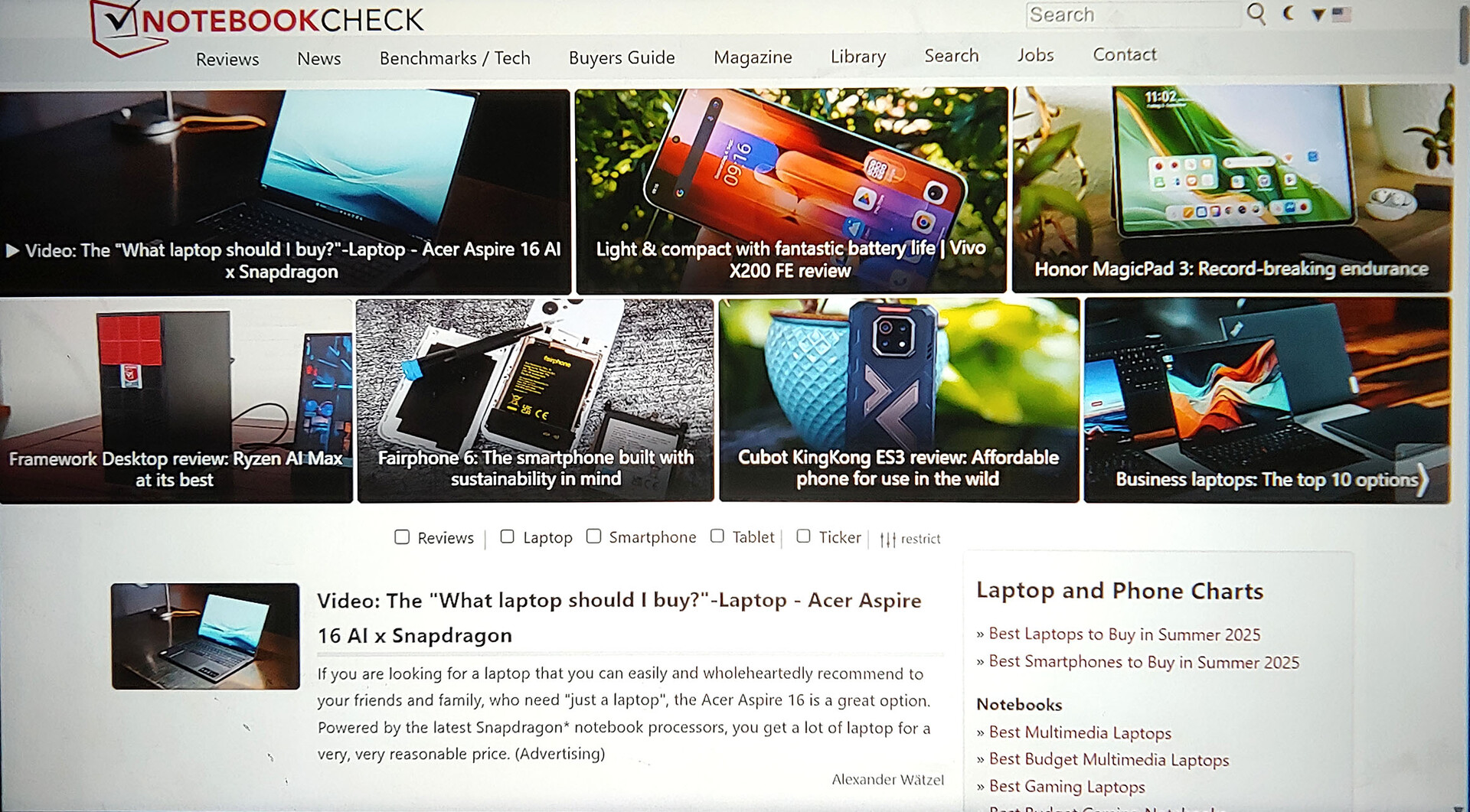This screenshot has width=1470, height=812.
Task: Open the Best Gaming Laptops link
Action: tap(1067, 787)
